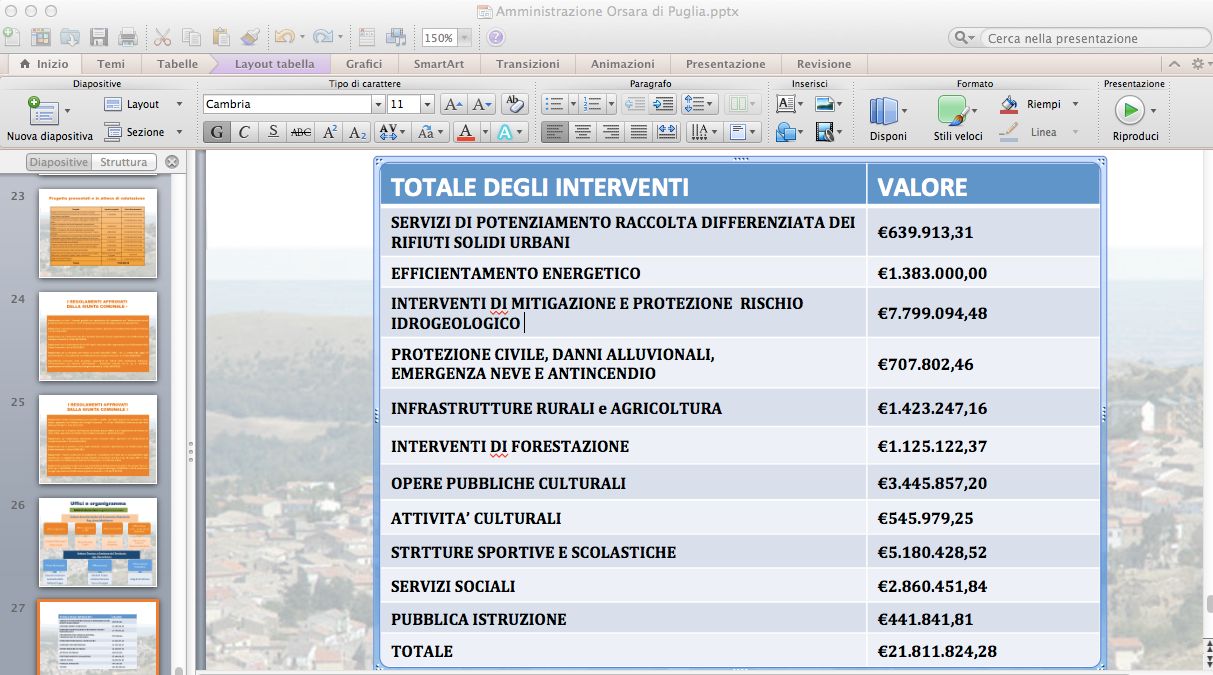
Task: Redo the last action
Action: click(322, 37)
